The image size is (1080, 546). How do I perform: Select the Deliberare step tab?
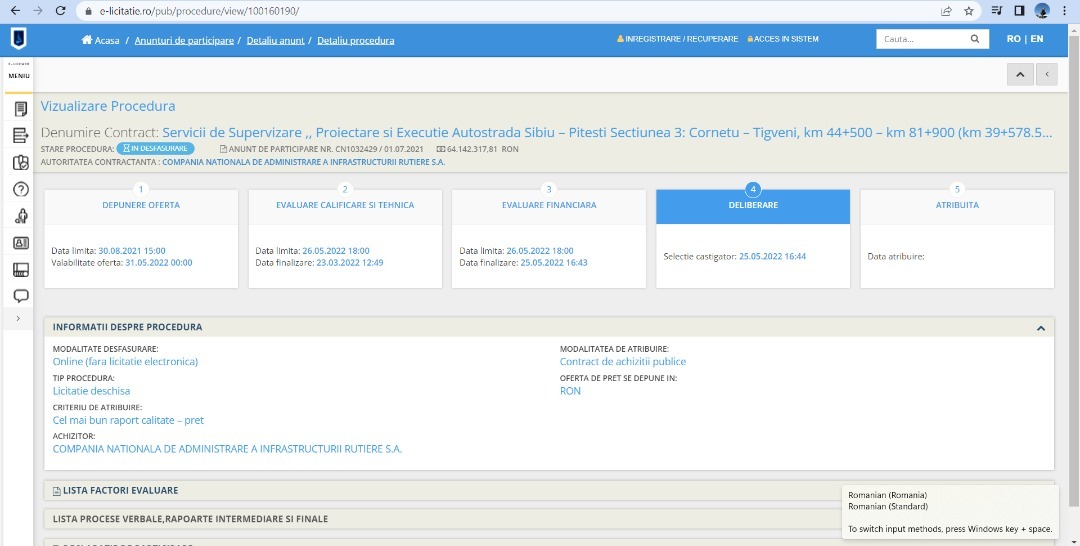[x=753, y=205]
